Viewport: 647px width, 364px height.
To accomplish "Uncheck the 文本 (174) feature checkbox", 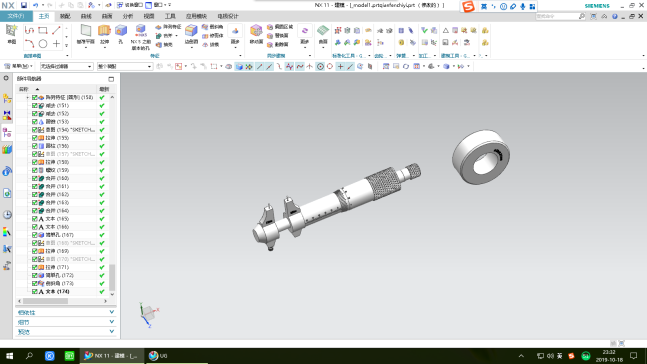I will click(35, 291).
